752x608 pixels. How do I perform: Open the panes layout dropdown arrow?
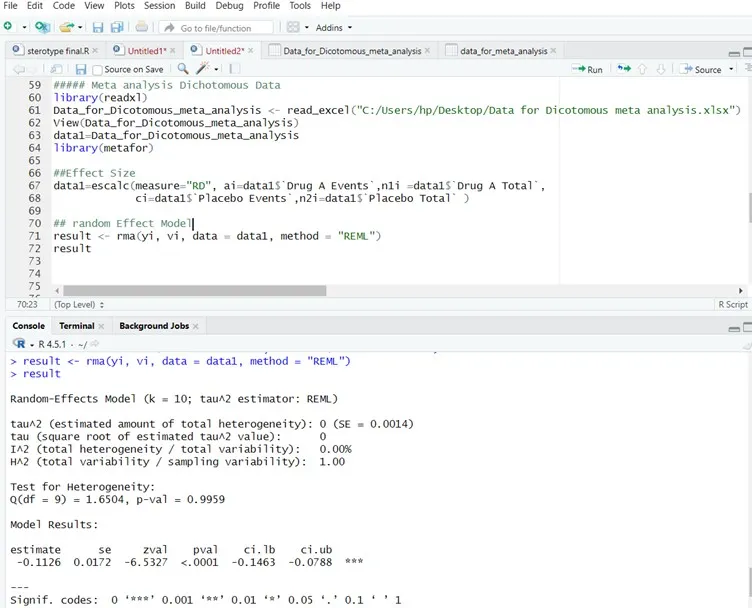coord(306,28)
